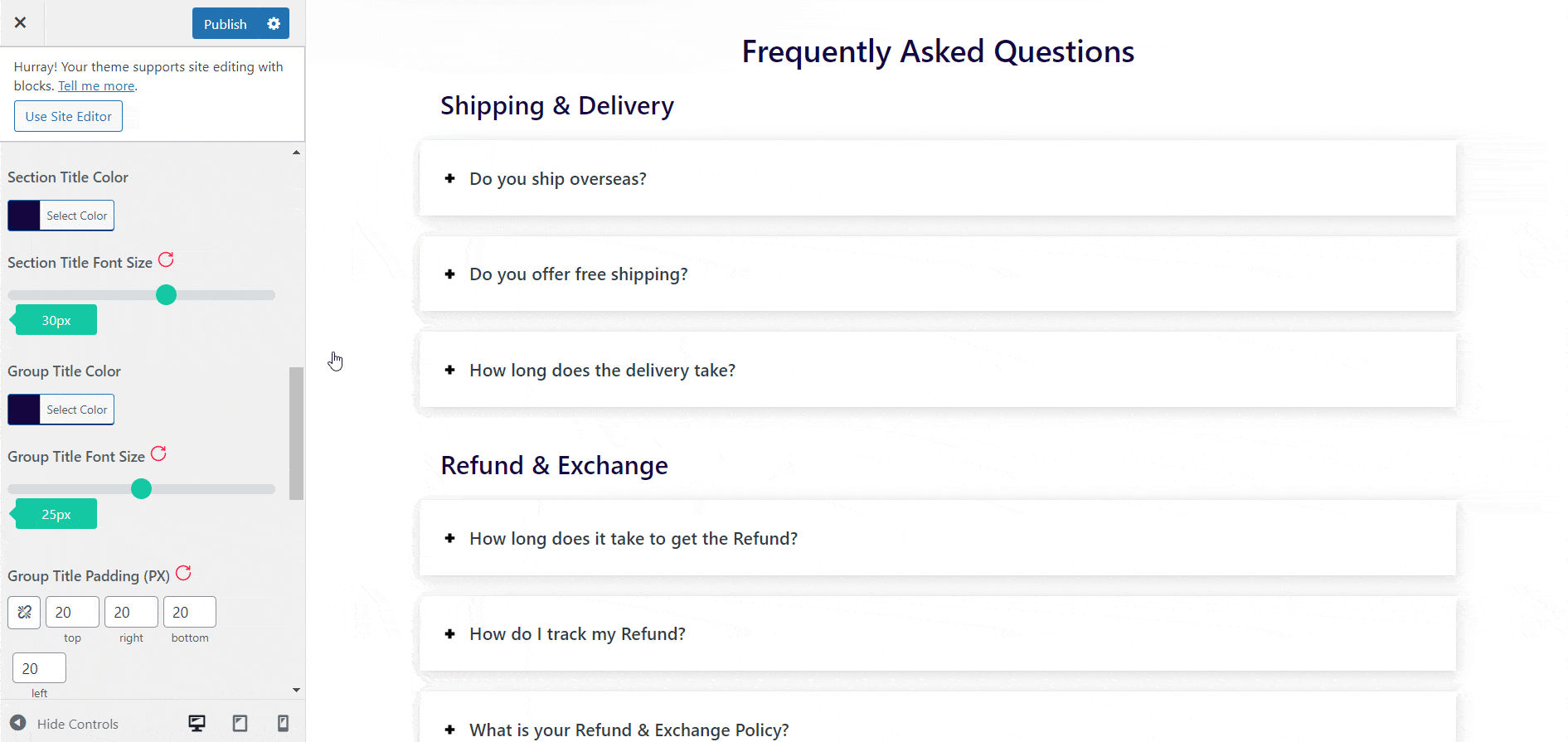The height and width of the screenshot is (742, 1568).
Task: Open publish settings via the gear icon
Action: 274,23
